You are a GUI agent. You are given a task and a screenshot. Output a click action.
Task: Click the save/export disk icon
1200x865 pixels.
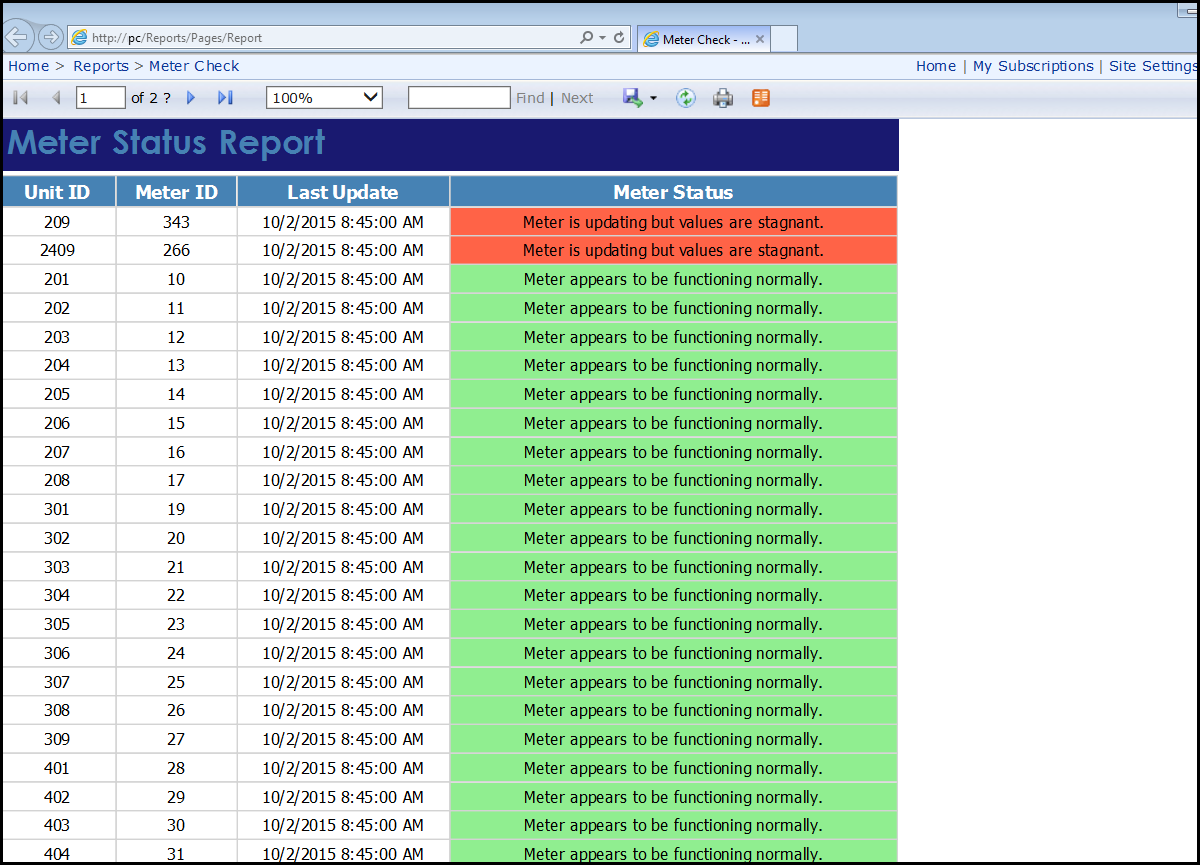click(632, 98)
